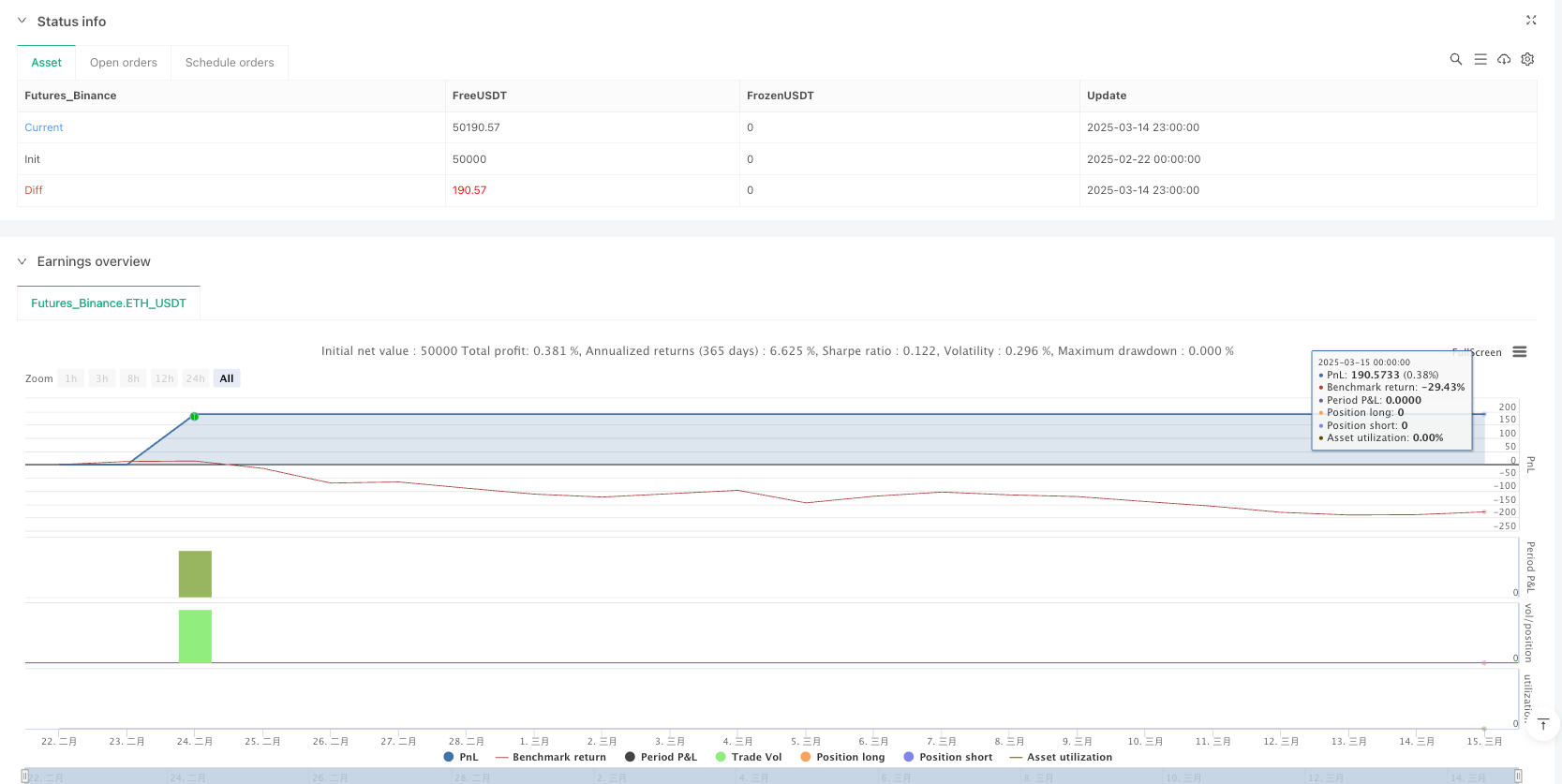The height and width of the screenshot is (784, 1562).
Task: Grab the left navigator range handle
Action: pos(25,776)
